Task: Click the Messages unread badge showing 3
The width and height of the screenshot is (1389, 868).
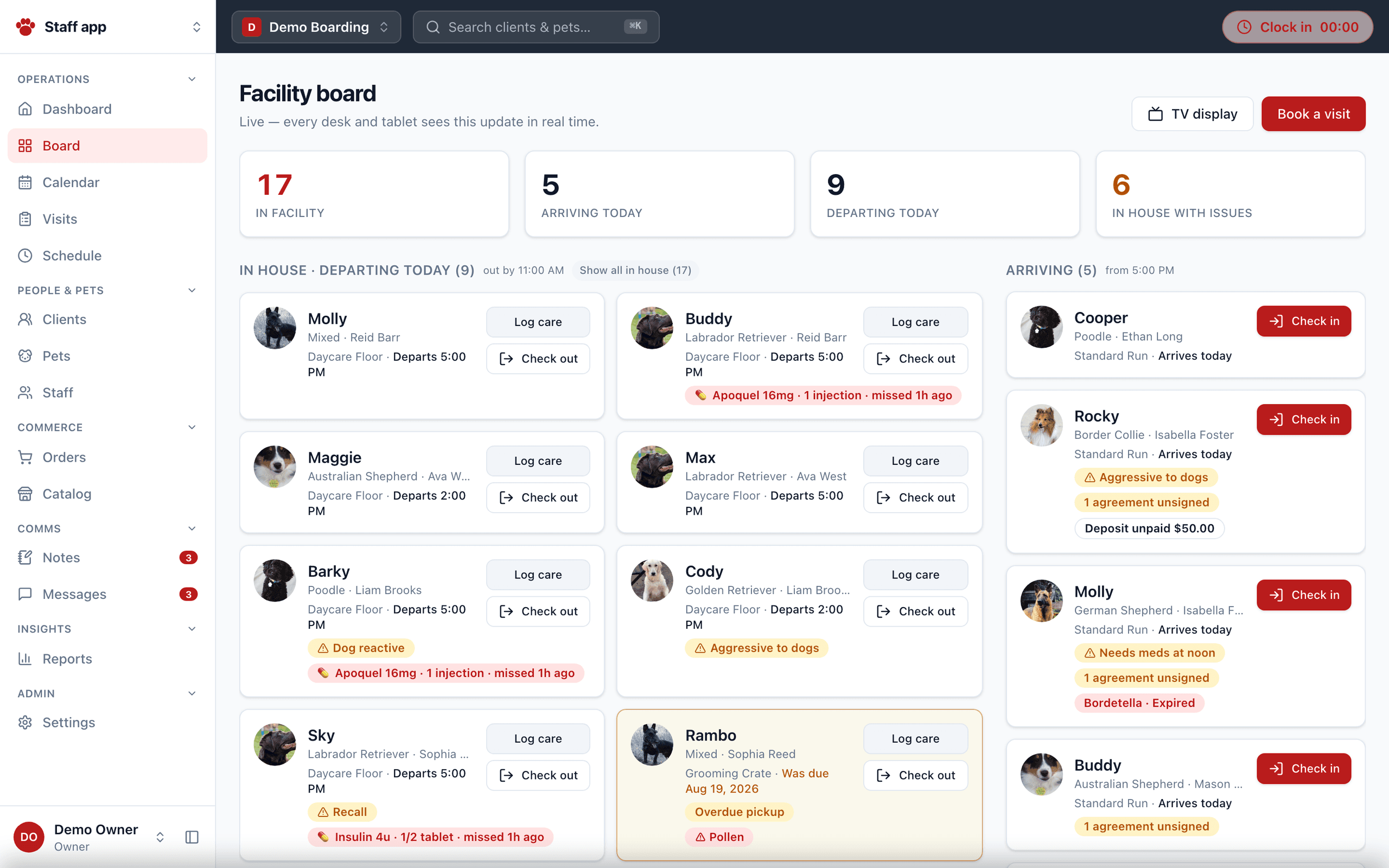Action: pyautogui.click(x=188, y=594)
